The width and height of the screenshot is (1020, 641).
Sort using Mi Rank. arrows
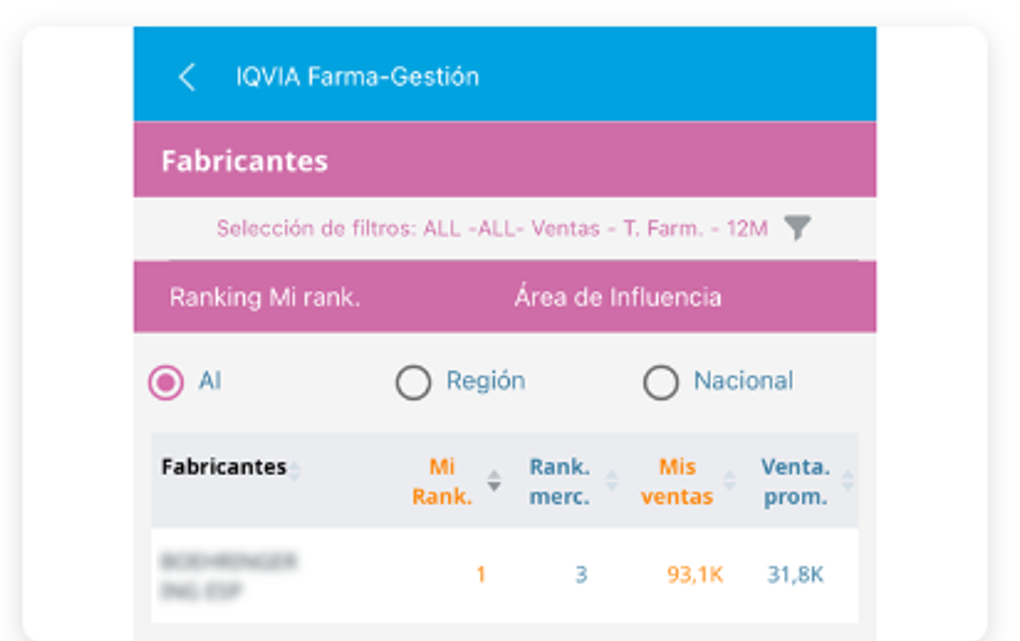(494, 481)
